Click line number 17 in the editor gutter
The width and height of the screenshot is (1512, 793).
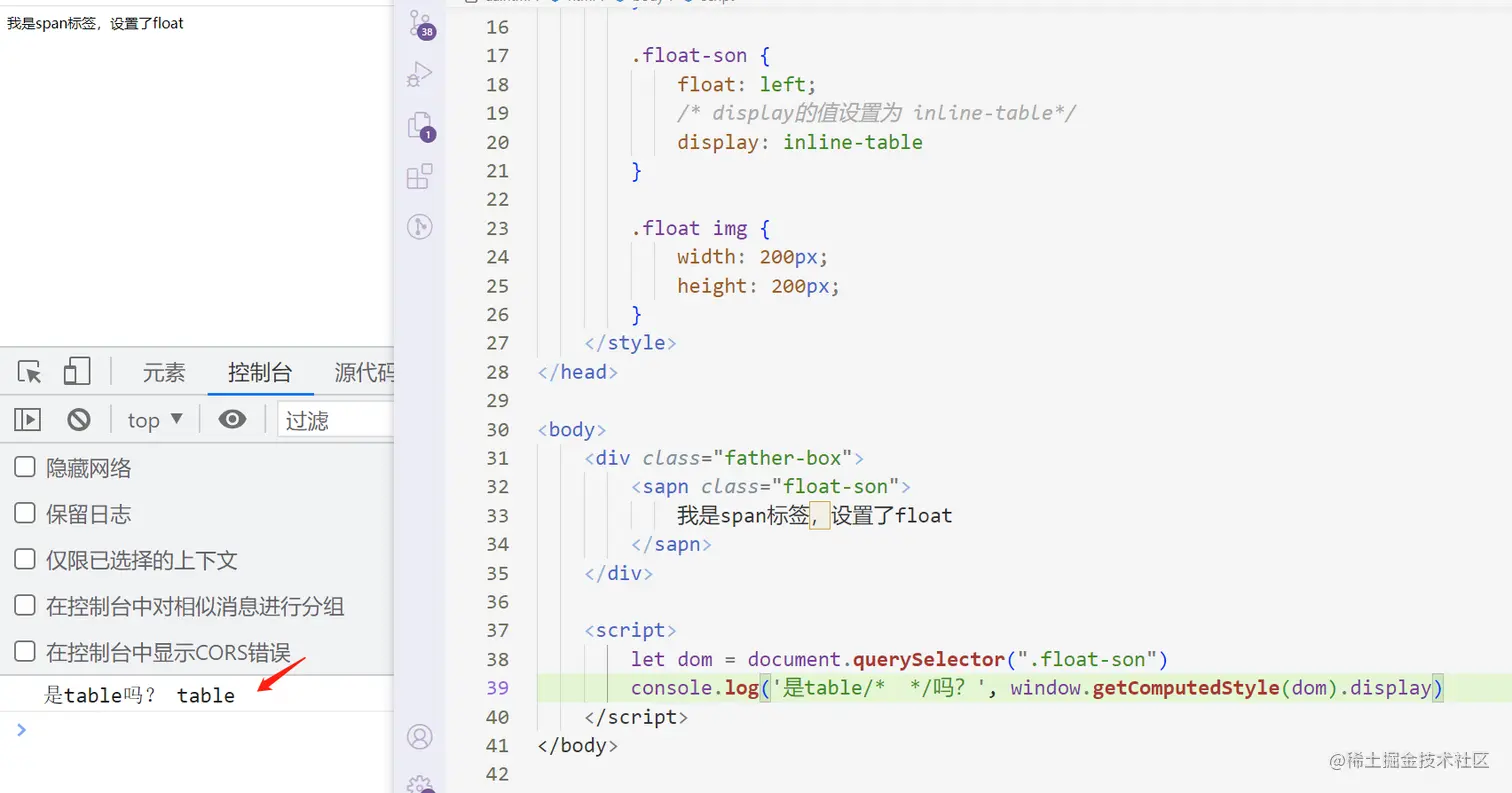497,55
